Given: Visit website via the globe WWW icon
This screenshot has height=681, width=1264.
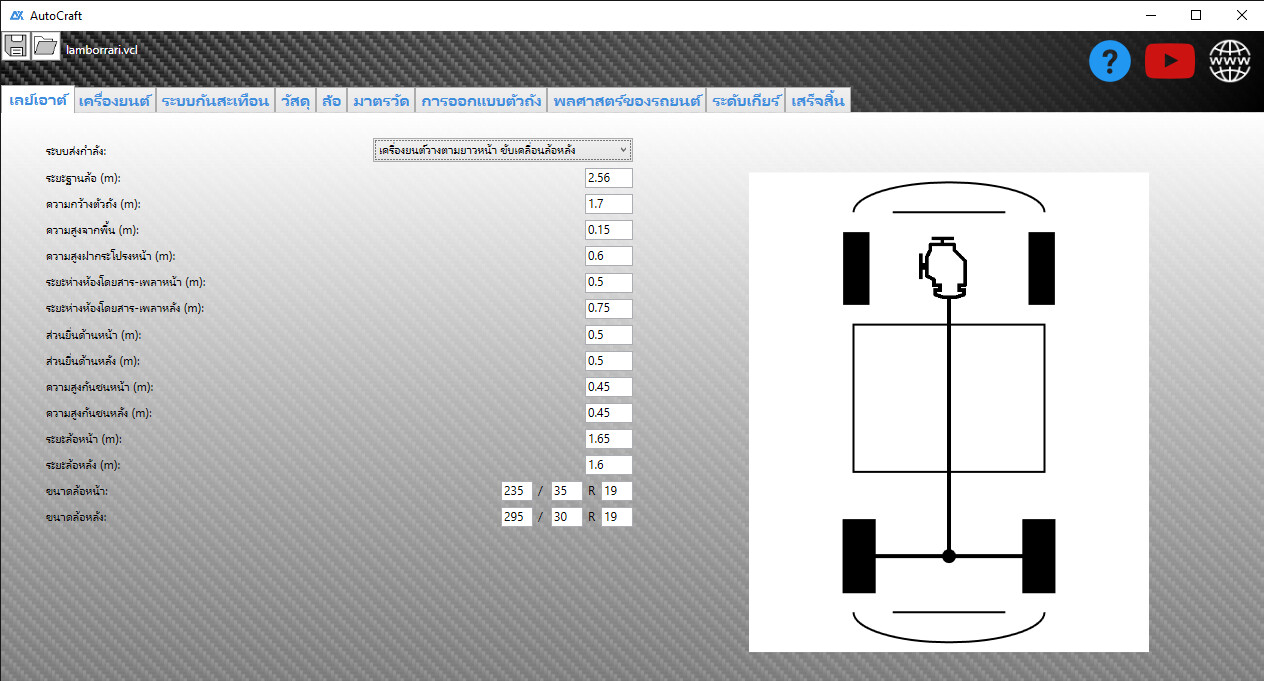Looking at the screenshot, I should [1229, 62].
